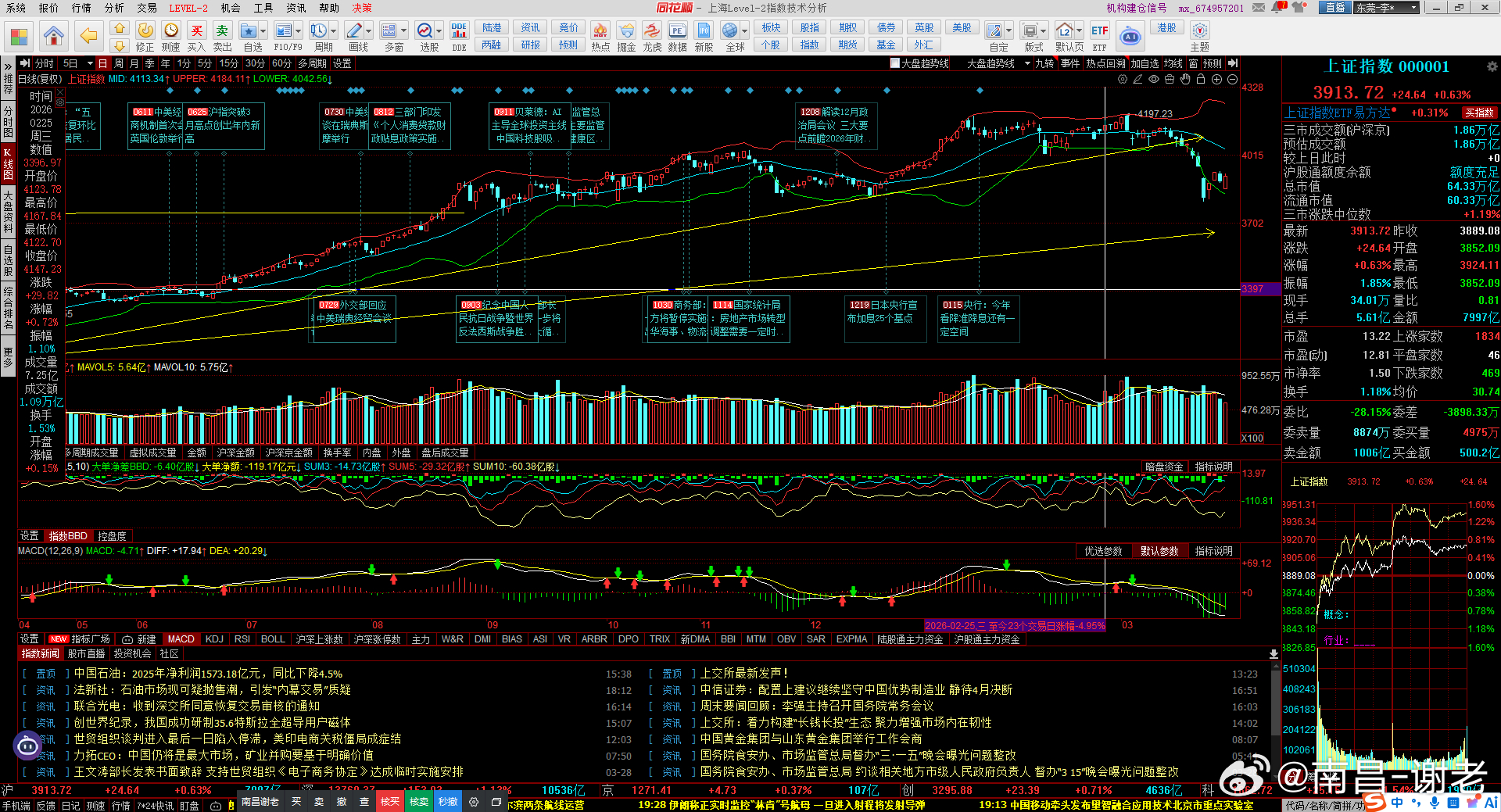Go back with the yellow left arrow
Image resolution: width=1501 pixels, height=812 pixels.
pos(89,36)
